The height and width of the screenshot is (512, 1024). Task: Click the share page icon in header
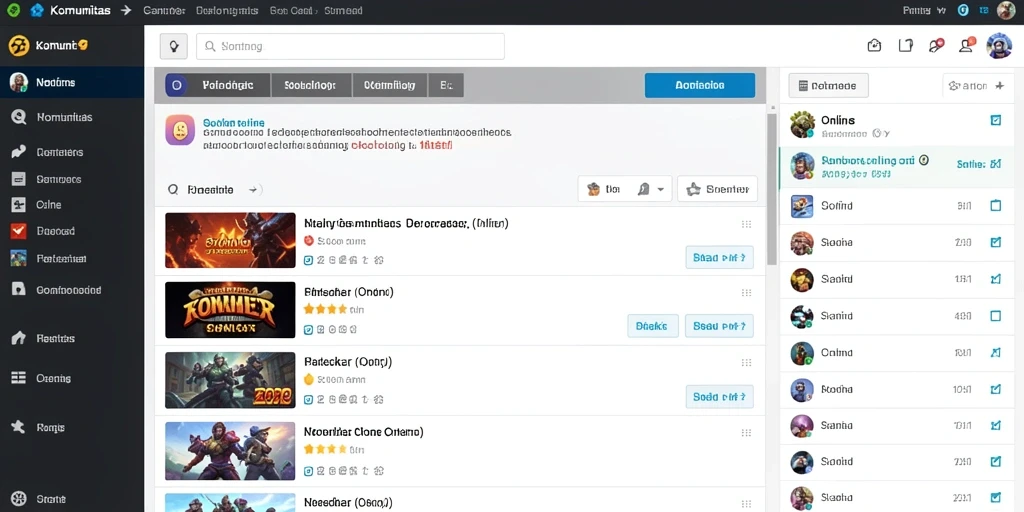(905, 45)
